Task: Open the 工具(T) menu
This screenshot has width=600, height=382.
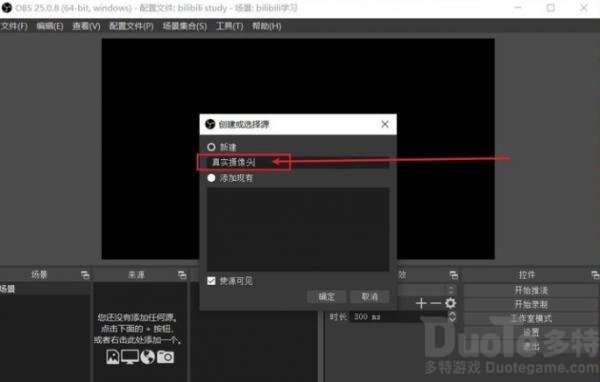Action: coord(229,26)
